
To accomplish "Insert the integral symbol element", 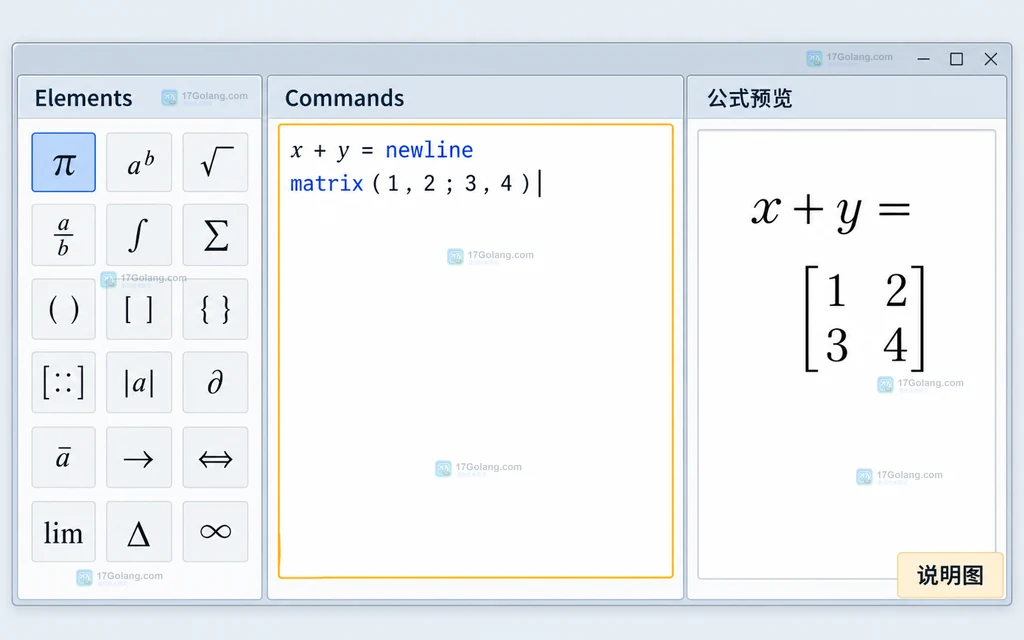I will (x=139, y=235).
